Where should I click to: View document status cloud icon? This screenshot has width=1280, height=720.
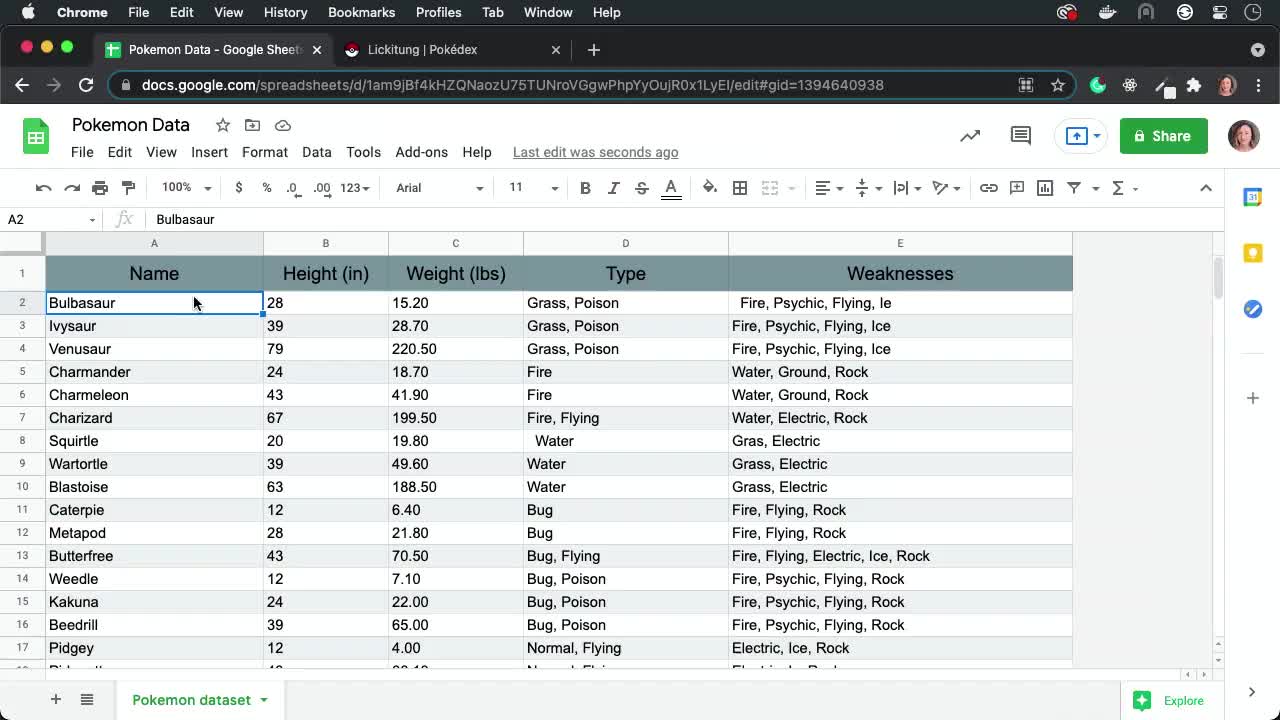(283, 125)
